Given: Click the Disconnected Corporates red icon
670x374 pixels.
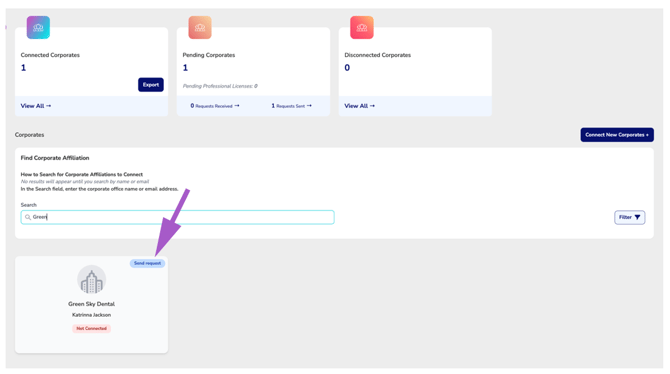Looking at the screenshot, I should [362, 27].
